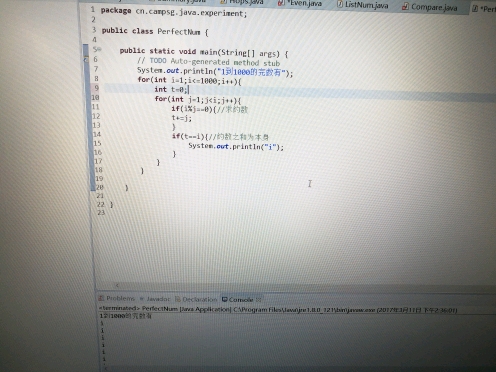Place cursor on line 9 int t=0
This screenshot has width=496, height=372.
coord(171,89)
